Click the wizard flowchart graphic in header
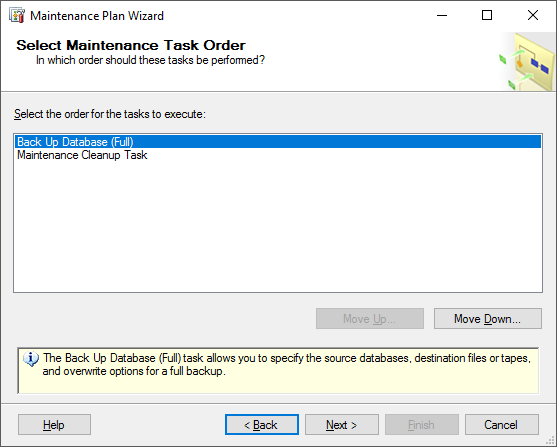557x447 pixels. (x=527, y=62)
